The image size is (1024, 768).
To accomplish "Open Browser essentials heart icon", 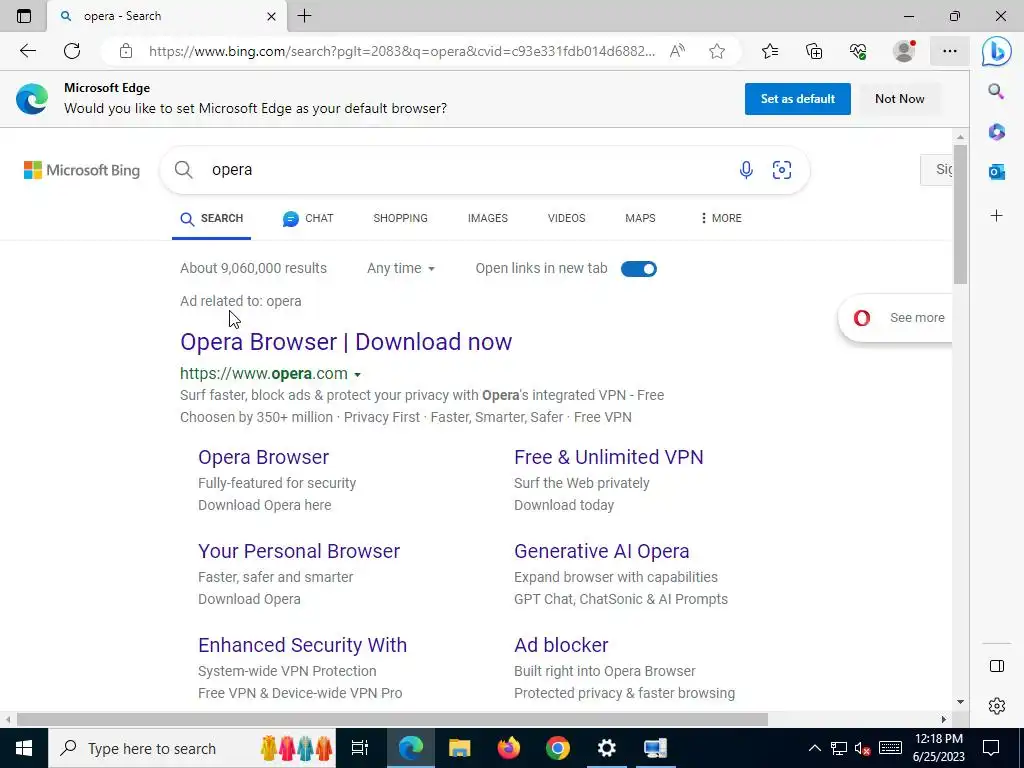I will click(x=858, y=51).
